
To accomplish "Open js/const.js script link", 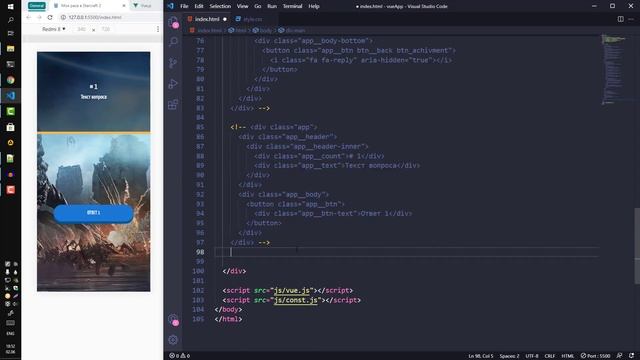I will 296,300.
